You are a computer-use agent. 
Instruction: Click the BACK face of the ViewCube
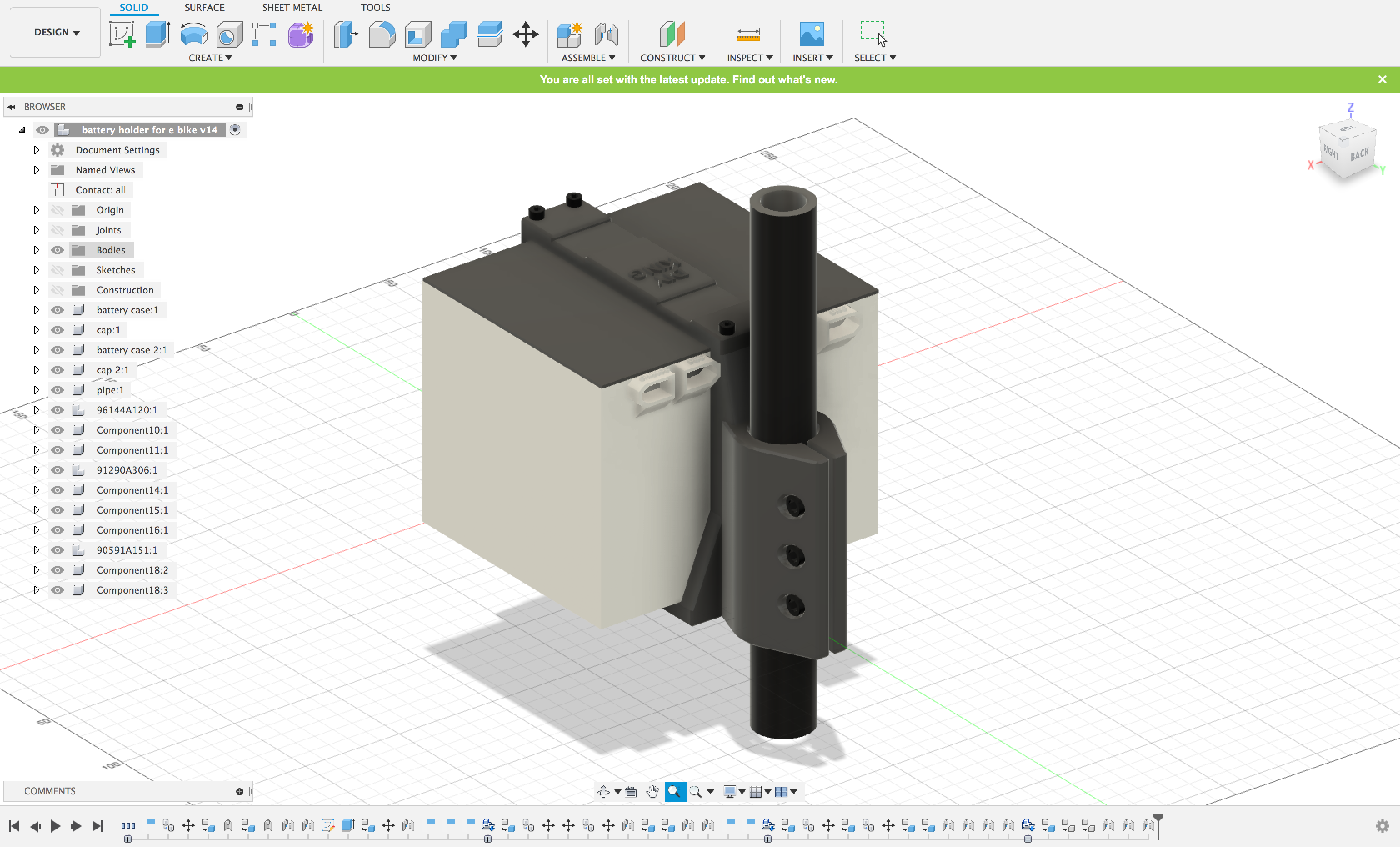pos(1359,155)
